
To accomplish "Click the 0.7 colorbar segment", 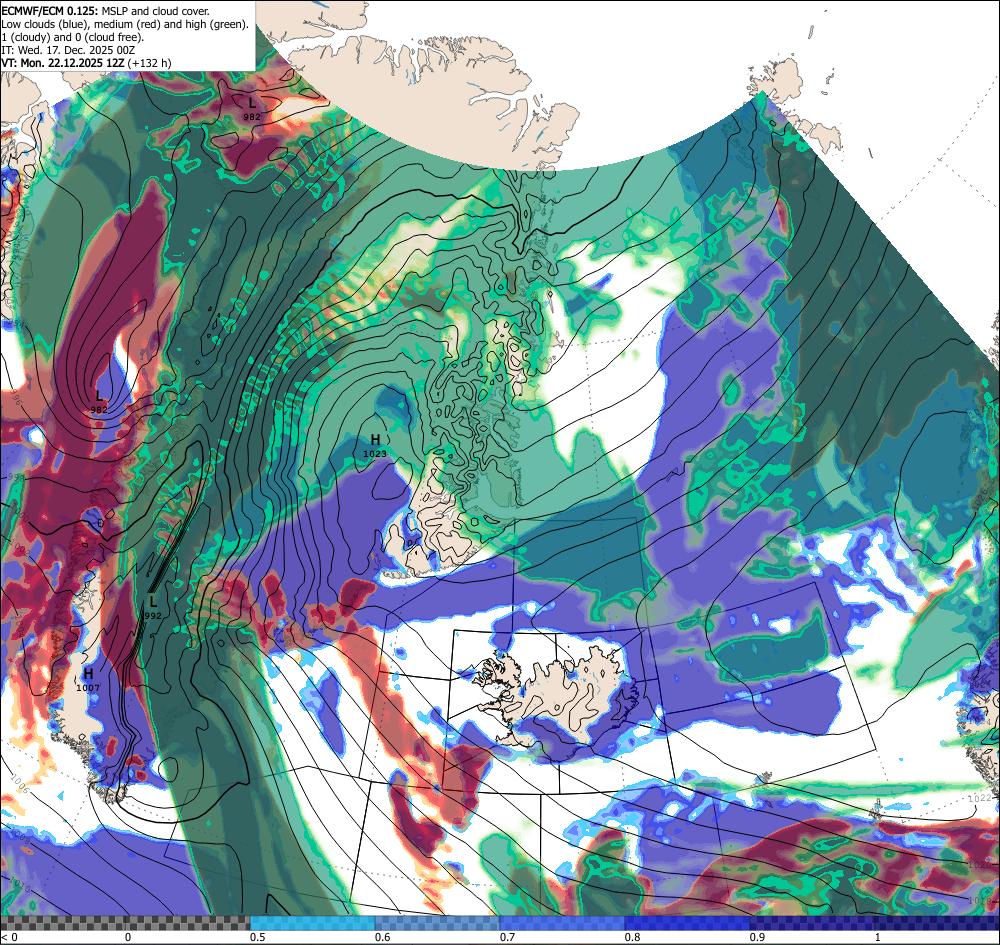I will click(562, 923).
